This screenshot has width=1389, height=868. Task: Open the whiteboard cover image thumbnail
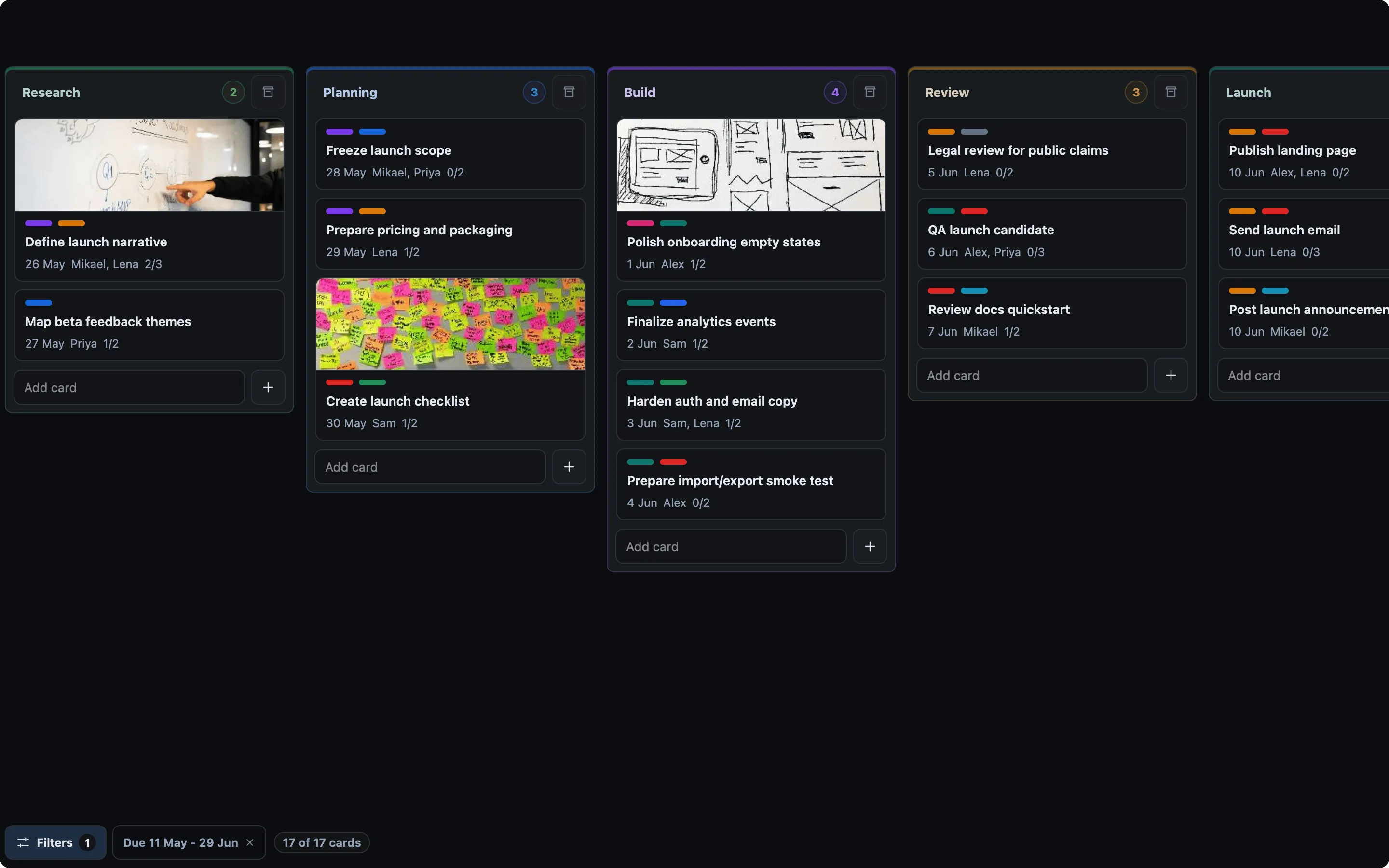[149, 165]
